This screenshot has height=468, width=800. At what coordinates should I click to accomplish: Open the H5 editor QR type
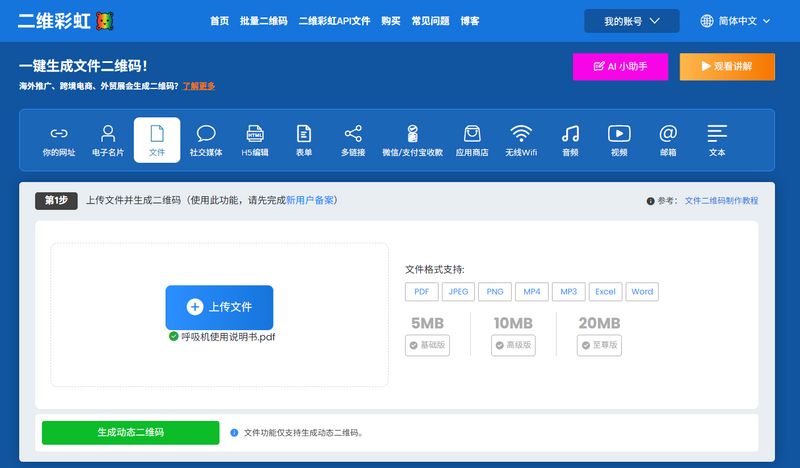(255, 140)
